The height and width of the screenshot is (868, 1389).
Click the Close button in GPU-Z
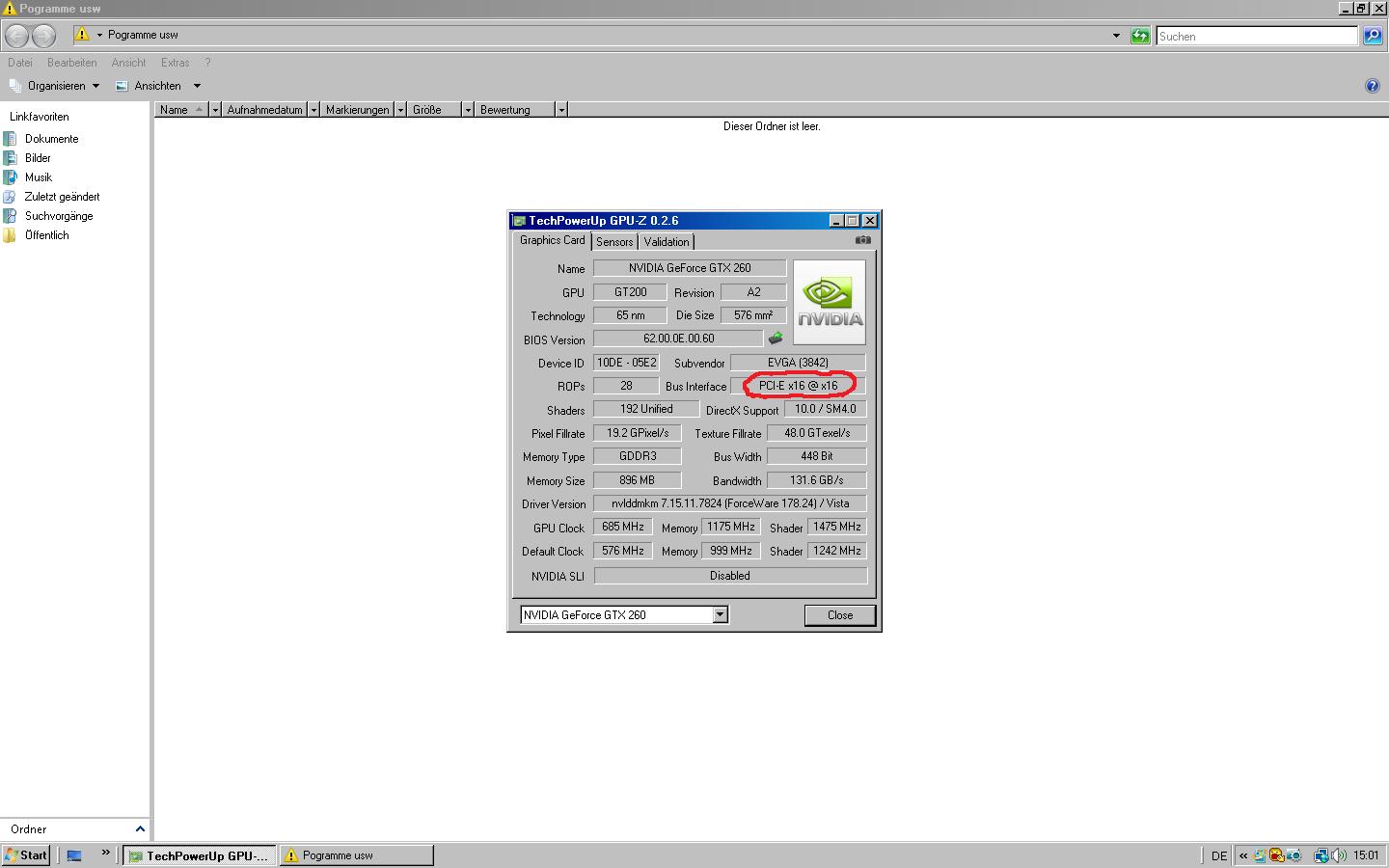click(x=840, y=614)
